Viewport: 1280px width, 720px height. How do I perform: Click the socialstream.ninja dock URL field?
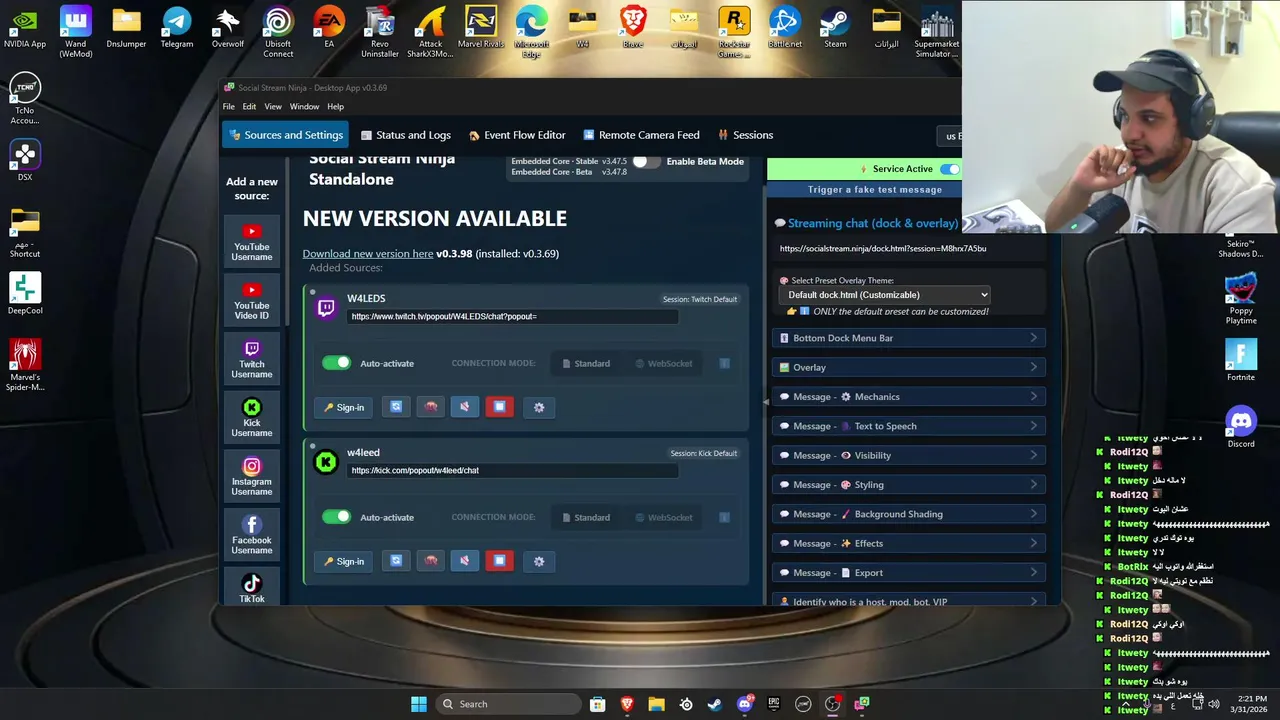coord(911,248)
